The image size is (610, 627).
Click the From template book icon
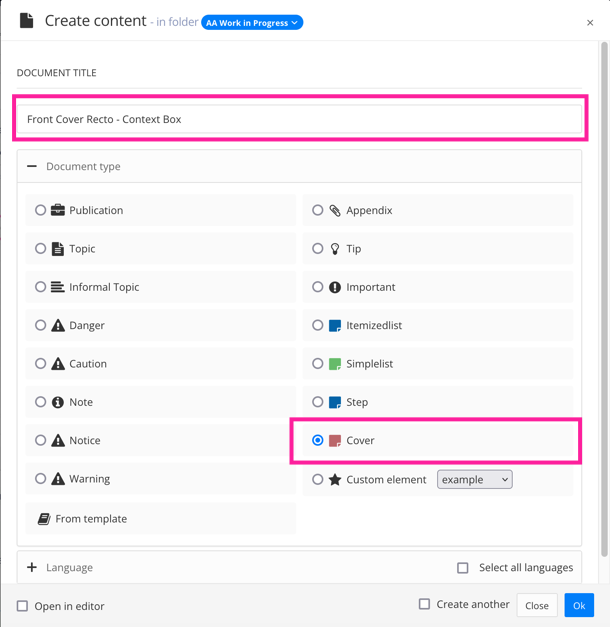coord(44,519)
